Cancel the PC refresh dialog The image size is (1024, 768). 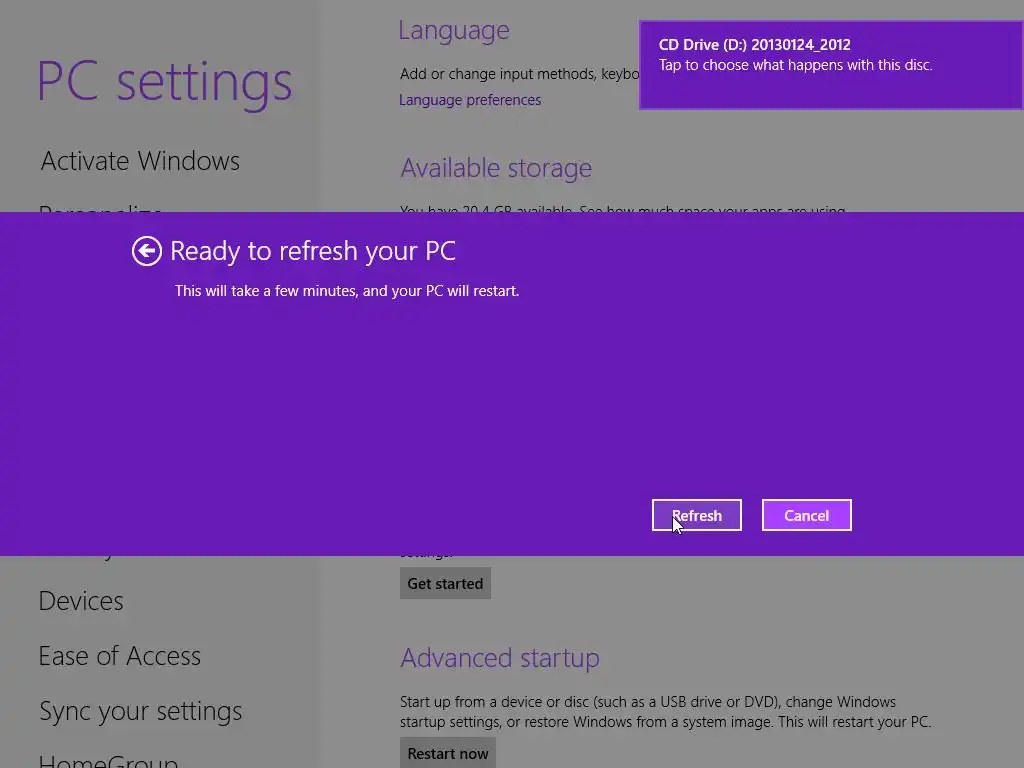[807, 515]
